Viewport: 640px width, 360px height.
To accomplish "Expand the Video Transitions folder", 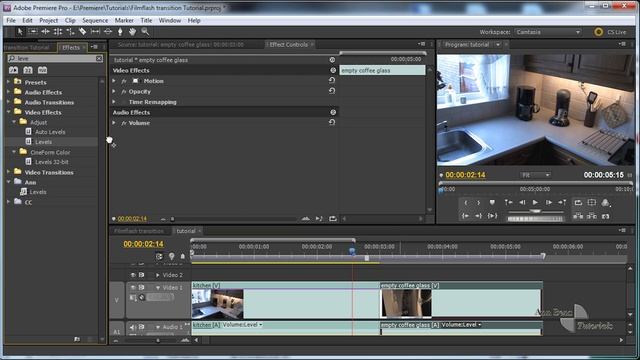I will click(9, 172).
